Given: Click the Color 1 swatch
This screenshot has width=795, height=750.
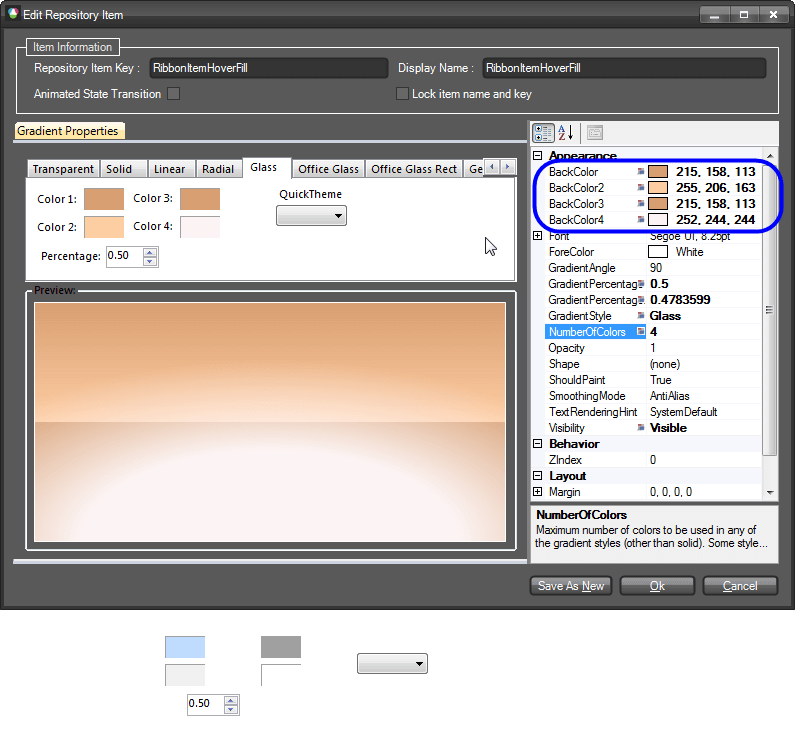Looking at the screenshot, I should click(x=104, y=199).
